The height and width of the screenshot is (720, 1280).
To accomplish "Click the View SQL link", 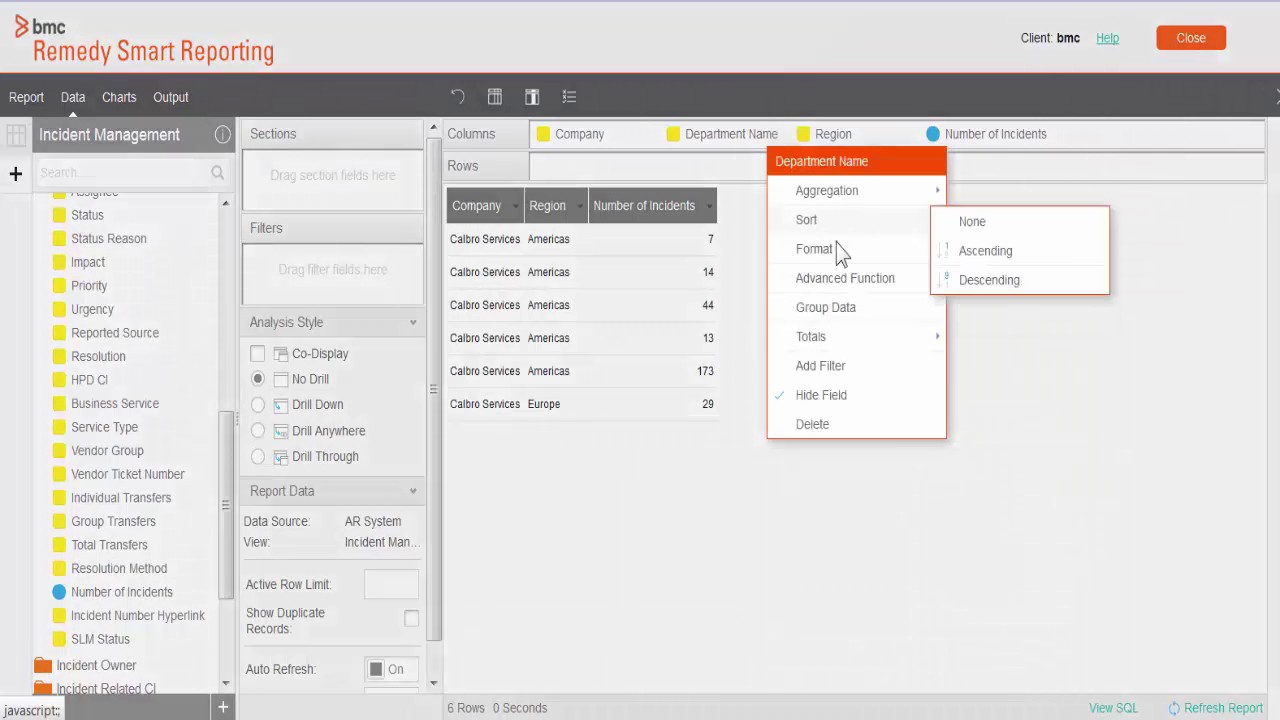I will (1113, 708).
